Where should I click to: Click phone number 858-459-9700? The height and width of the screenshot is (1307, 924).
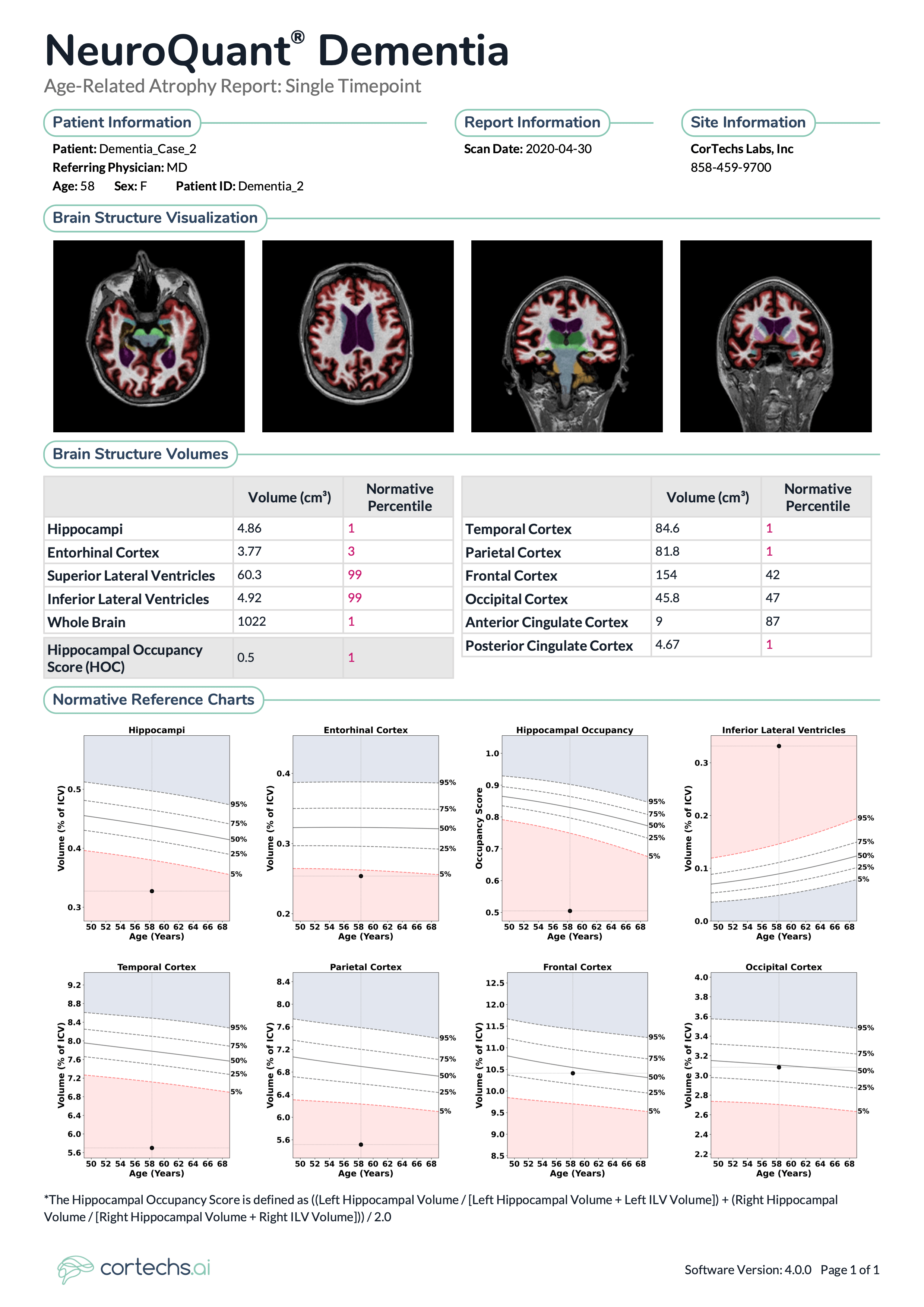[x=731, y=168]
